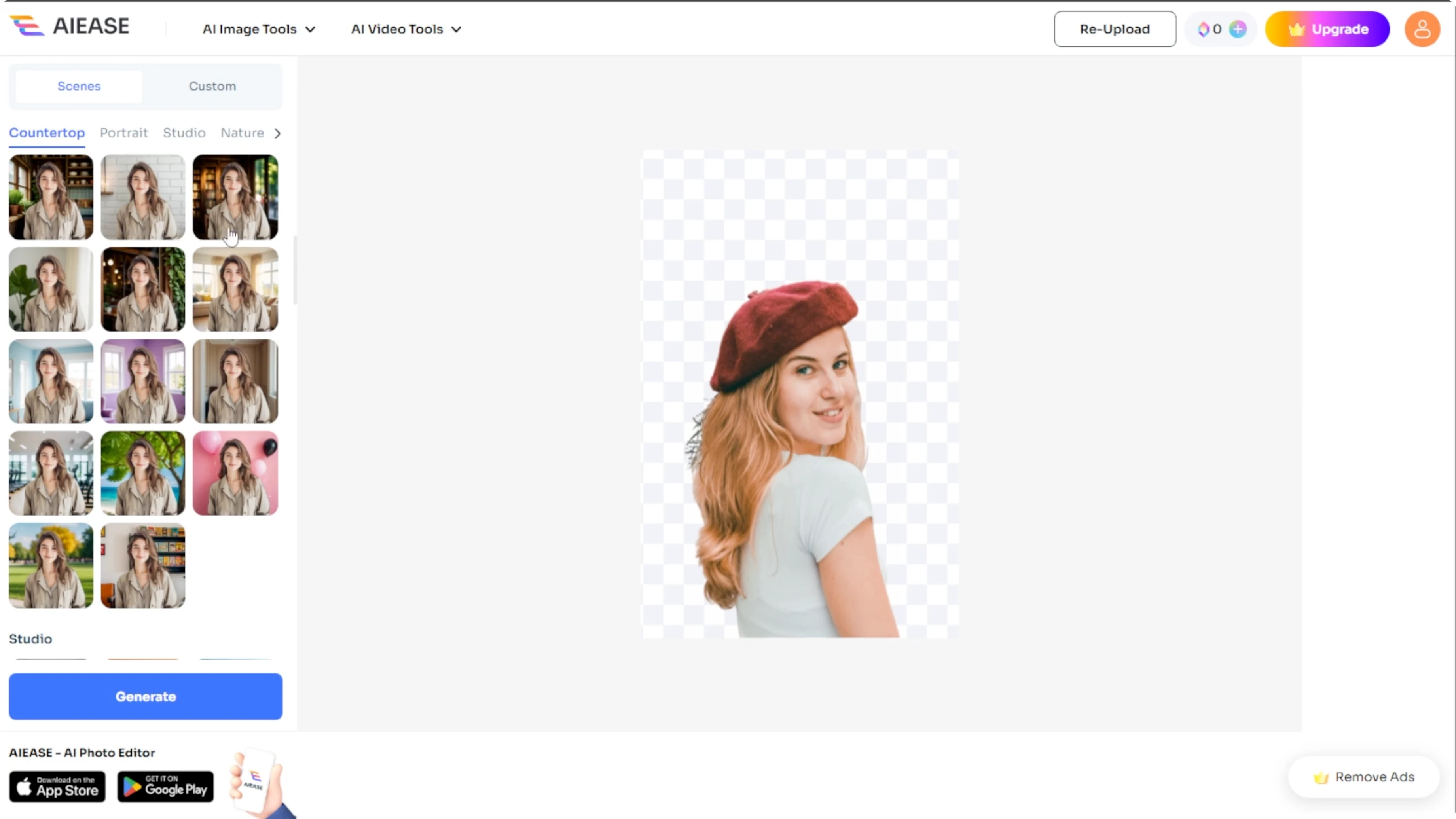Select the Portrait category
This screenshot has width=1456, height=819.
[124, 133]
